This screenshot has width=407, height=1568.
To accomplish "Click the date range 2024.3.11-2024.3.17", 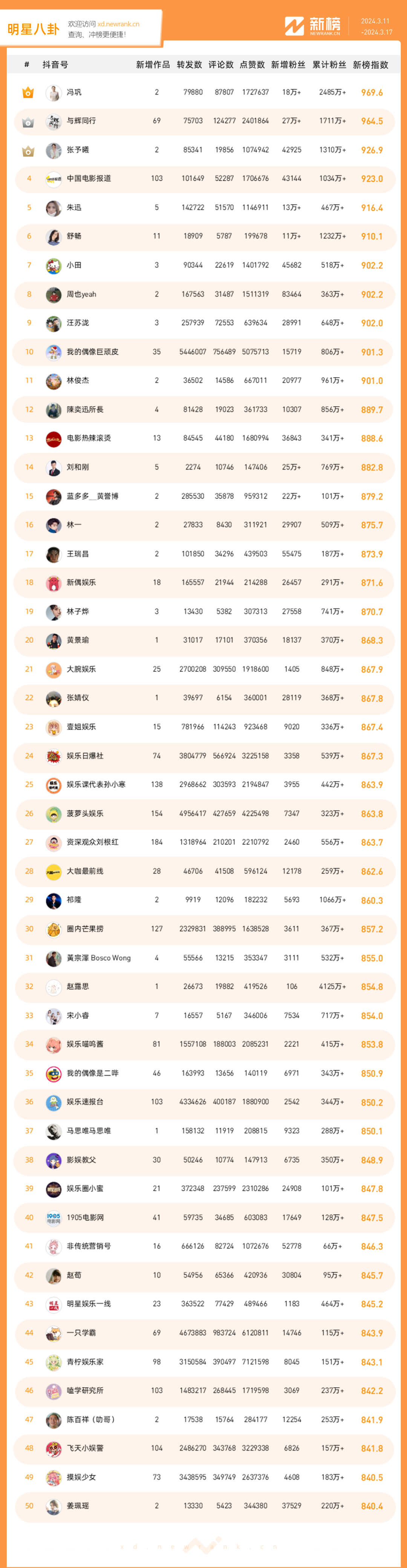I will tap(376, 27).
